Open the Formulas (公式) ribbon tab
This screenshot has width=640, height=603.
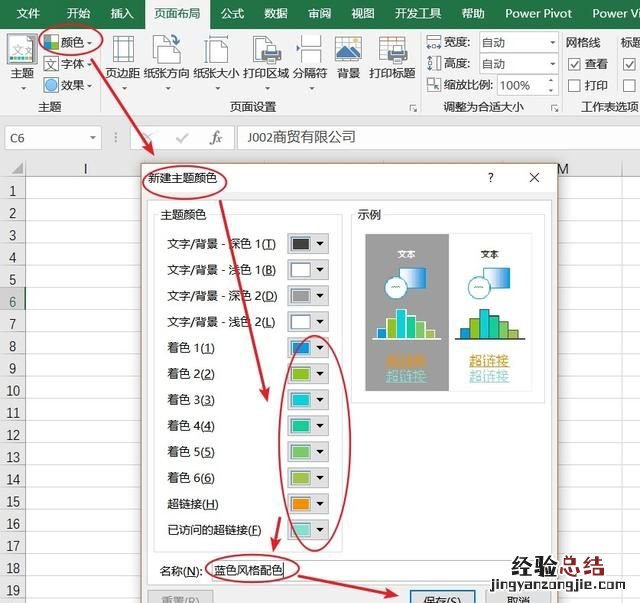tap(232, 14)
